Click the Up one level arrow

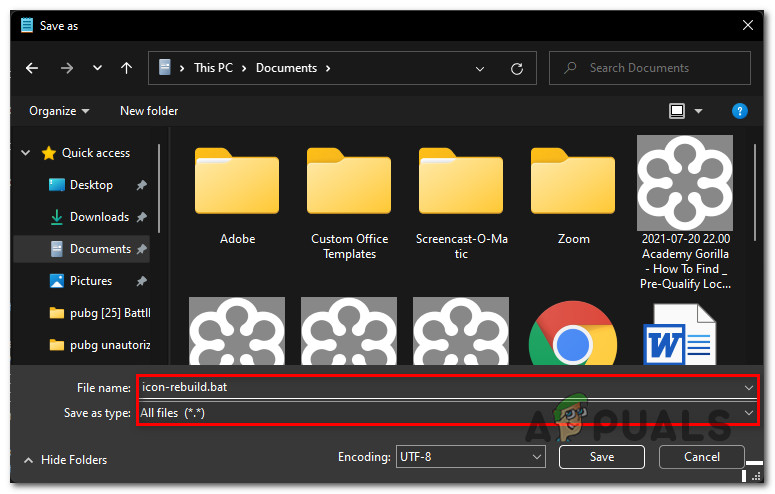(126, 68)
